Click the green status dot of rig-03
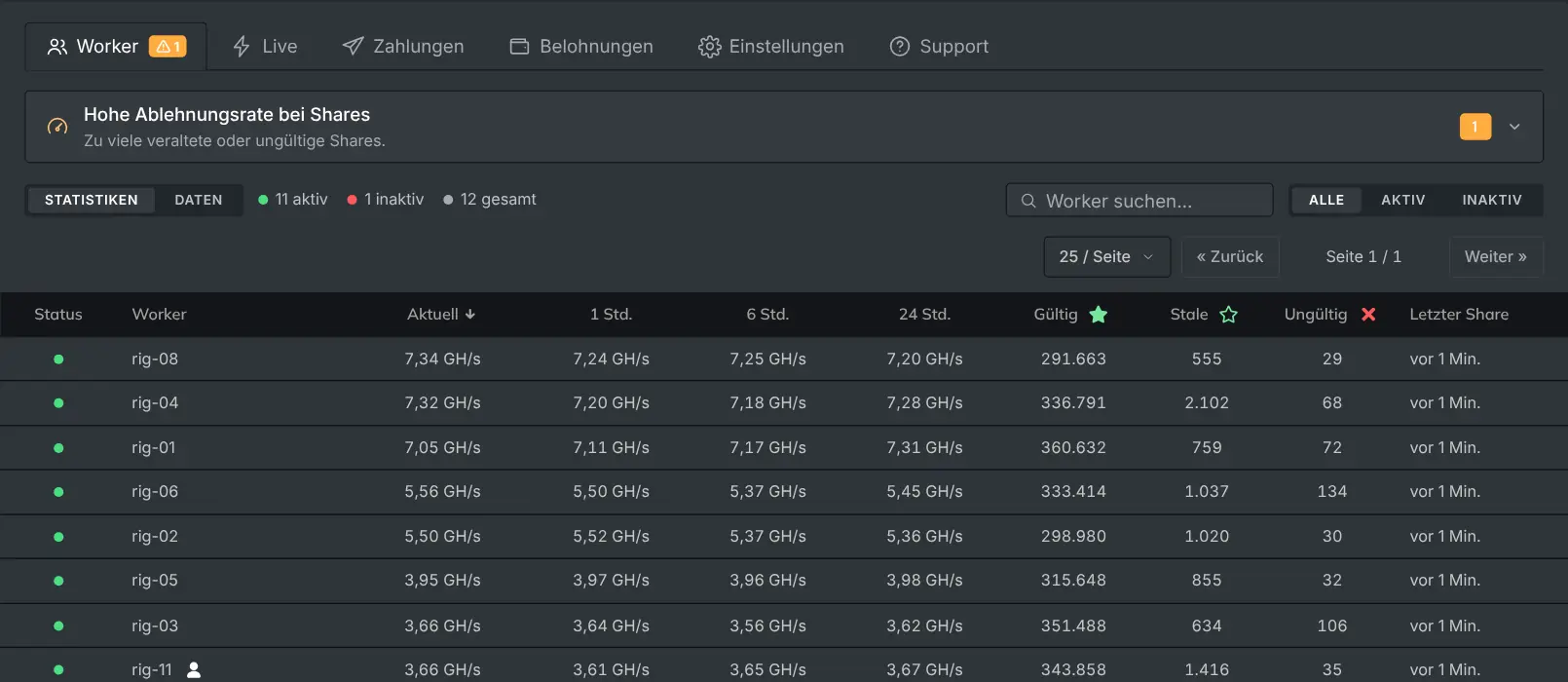The height and width of the screenshot is (682, 1568). pyautogui.click(x=58, y=626)
